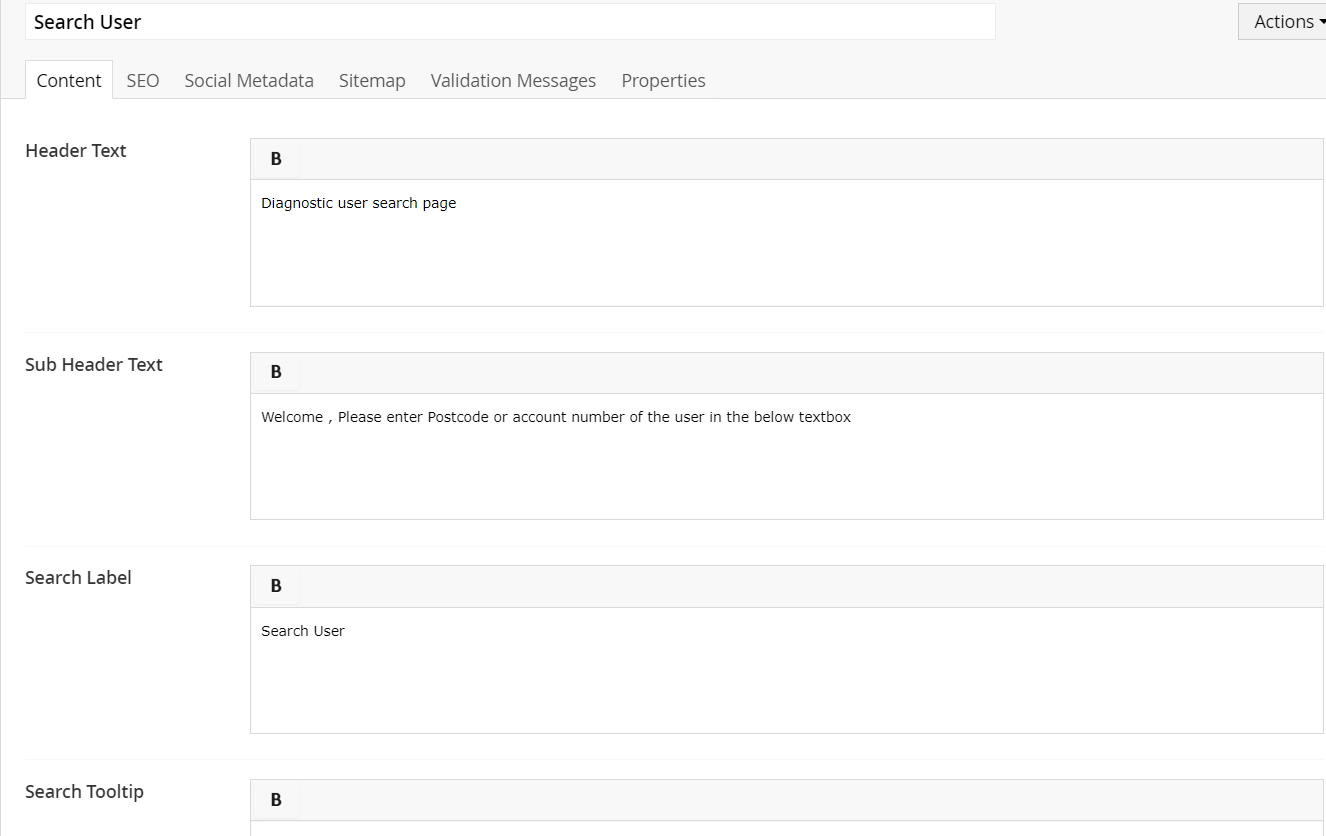The image size is (1326, 836).
Task: Click the Search Tooltip field label
Action: coord(84,791)
